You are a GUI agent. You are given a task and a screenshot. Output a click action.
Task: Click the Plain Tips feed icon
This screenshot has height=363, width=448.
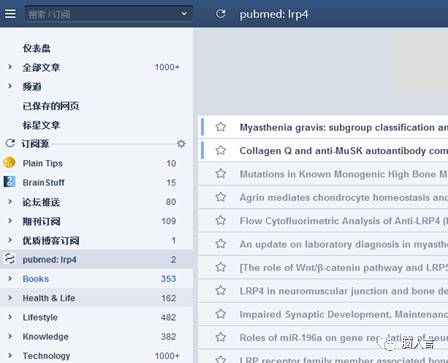click(9, 163)
